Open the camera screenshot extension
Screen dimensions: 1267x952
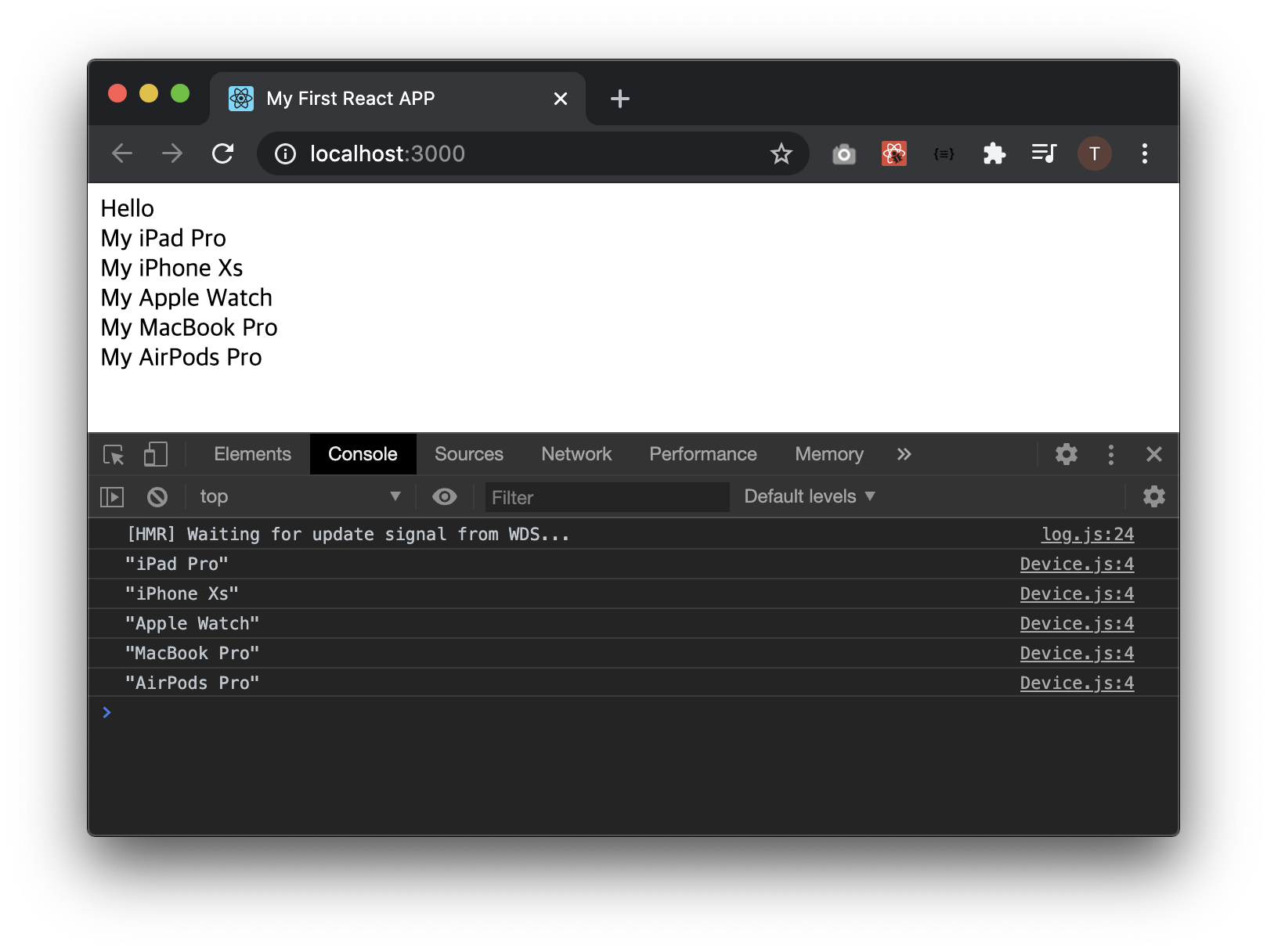[843, 153]
